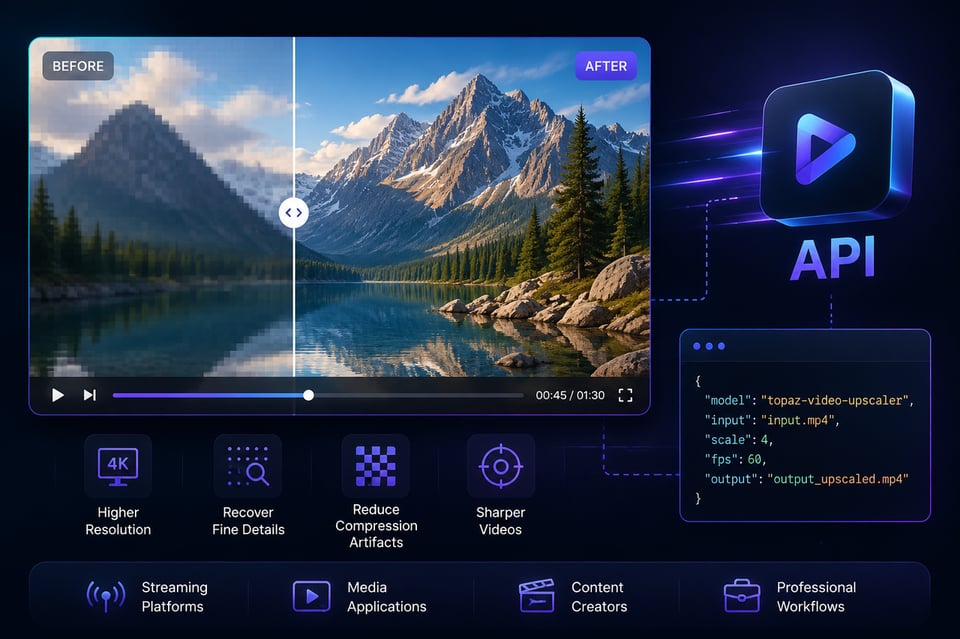960x639 pixels.
Task: Click the Streaming Platforms antenna icon
Action: (106, 596)
